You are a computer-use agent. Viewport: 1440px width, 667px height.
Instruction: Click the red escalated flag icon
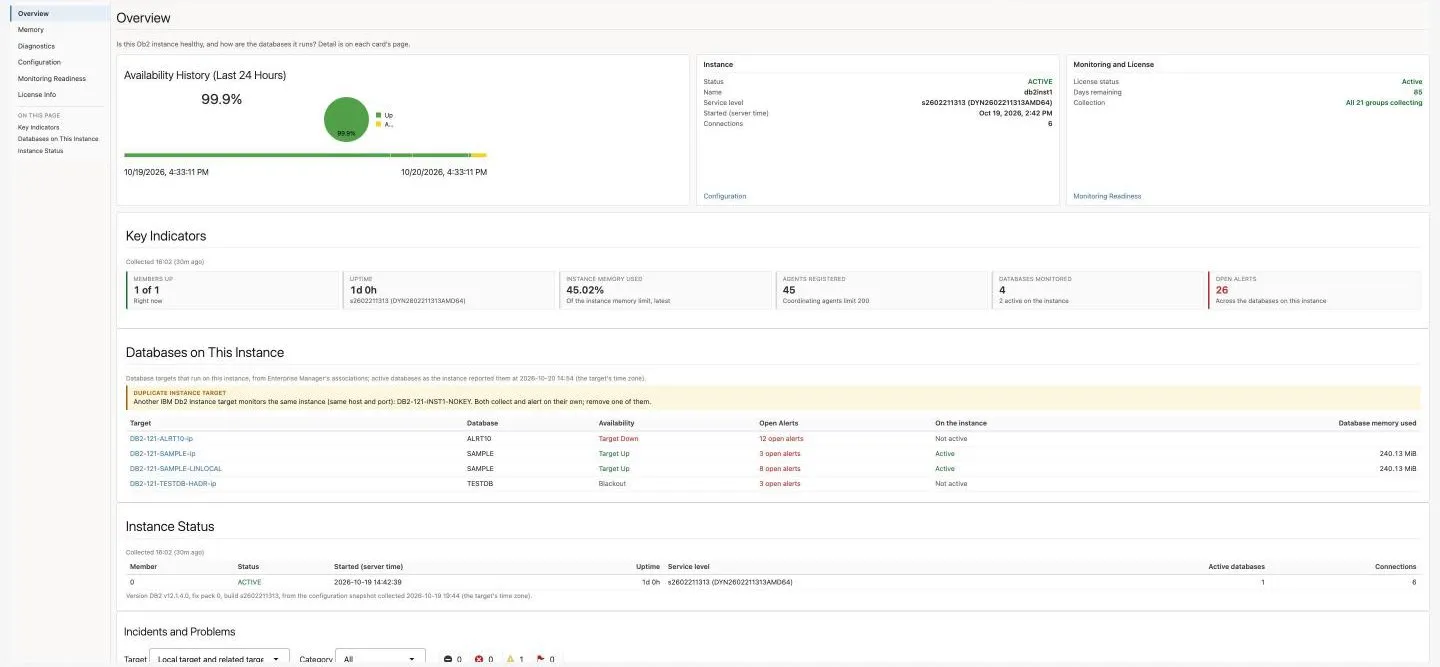(x=541, y=659)
